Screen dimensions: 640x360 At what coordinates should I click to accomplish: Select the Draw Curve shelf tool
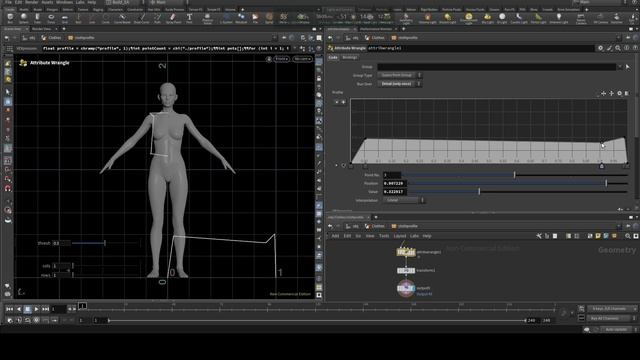click(142, 18)
